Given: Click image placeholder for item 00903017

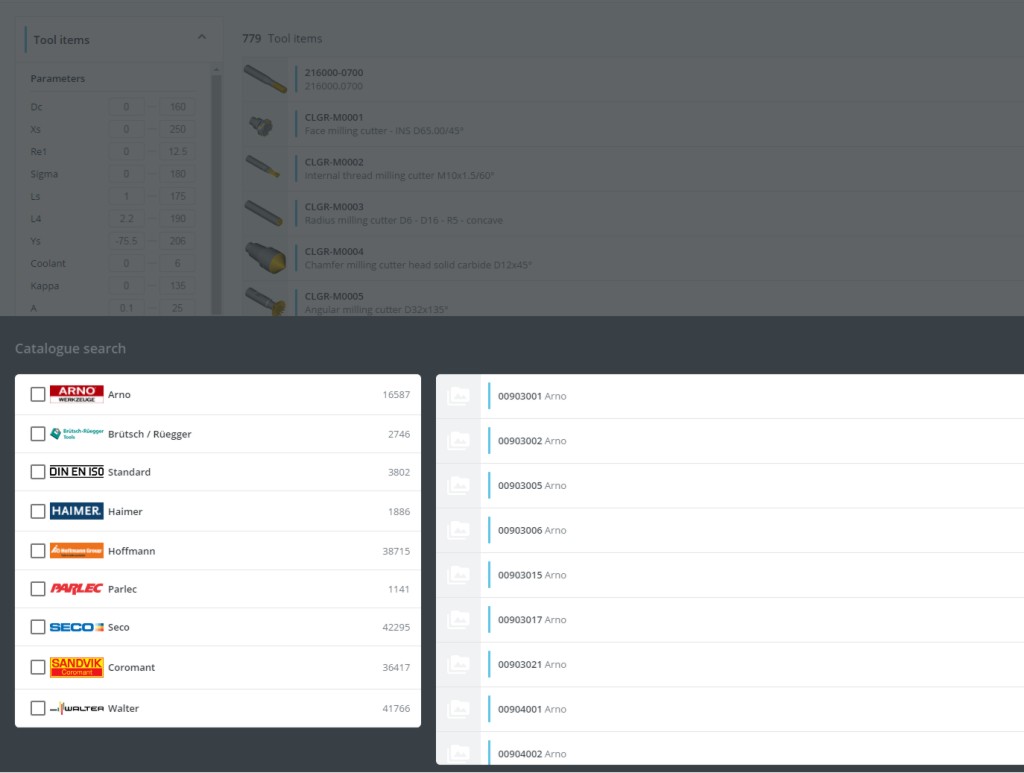Looking at the screenshot, I should (458, 620).
